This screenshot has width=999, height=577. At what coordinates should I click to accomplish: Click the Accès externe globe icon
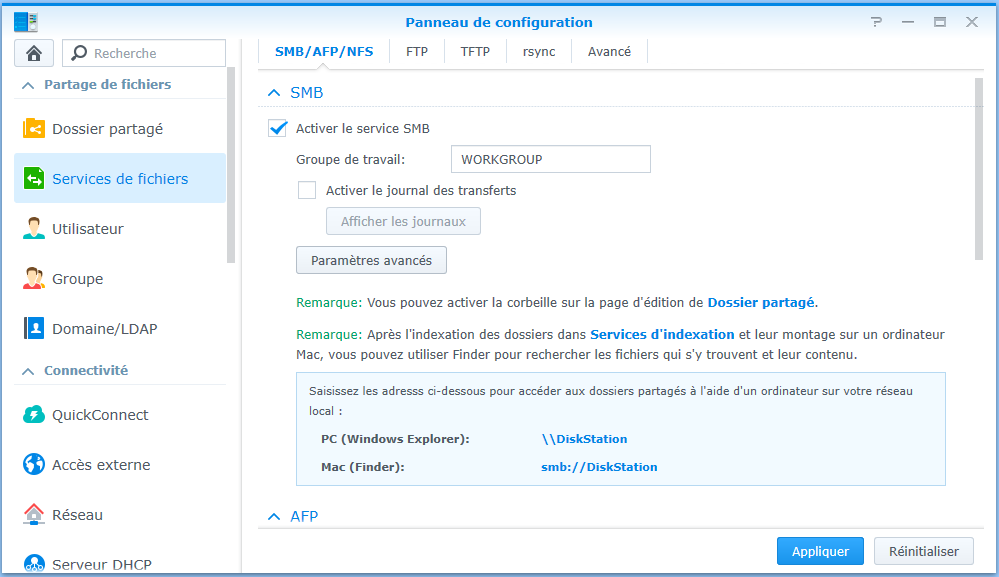pyautogui.click(x=34, y=465)
